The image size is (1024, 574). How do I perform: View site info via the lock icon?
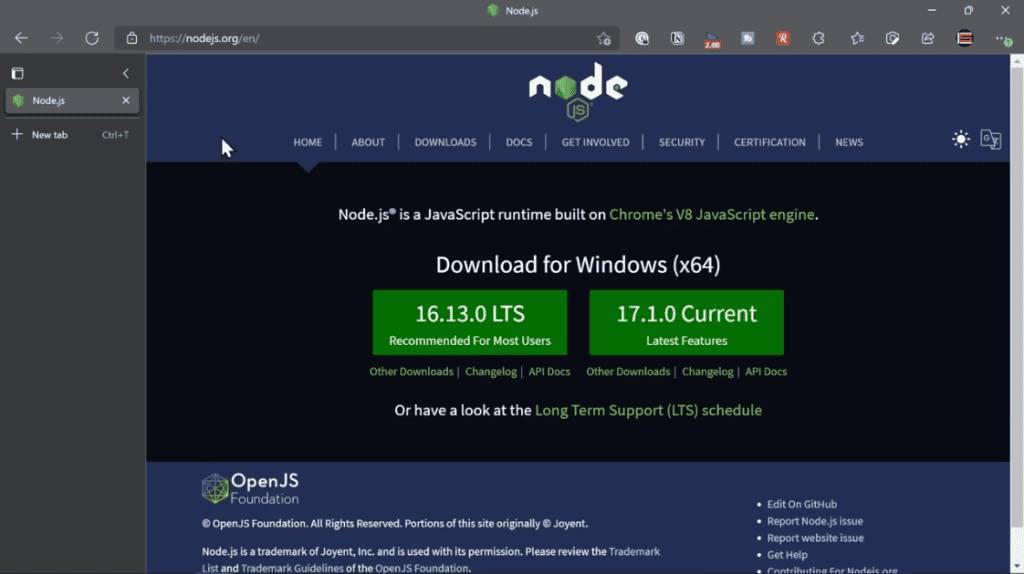132,38
